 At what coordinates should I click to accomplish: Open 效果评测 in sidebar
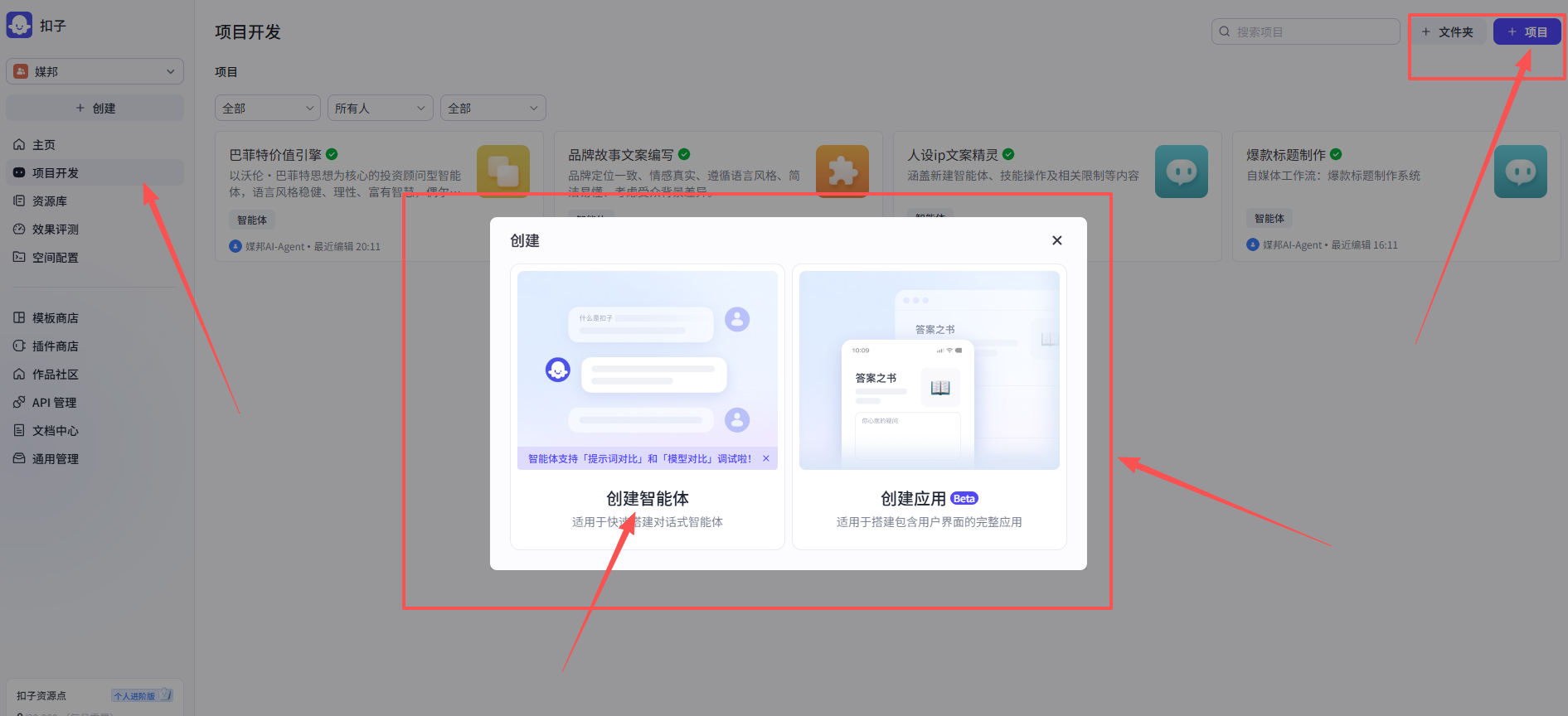[95, 229]
